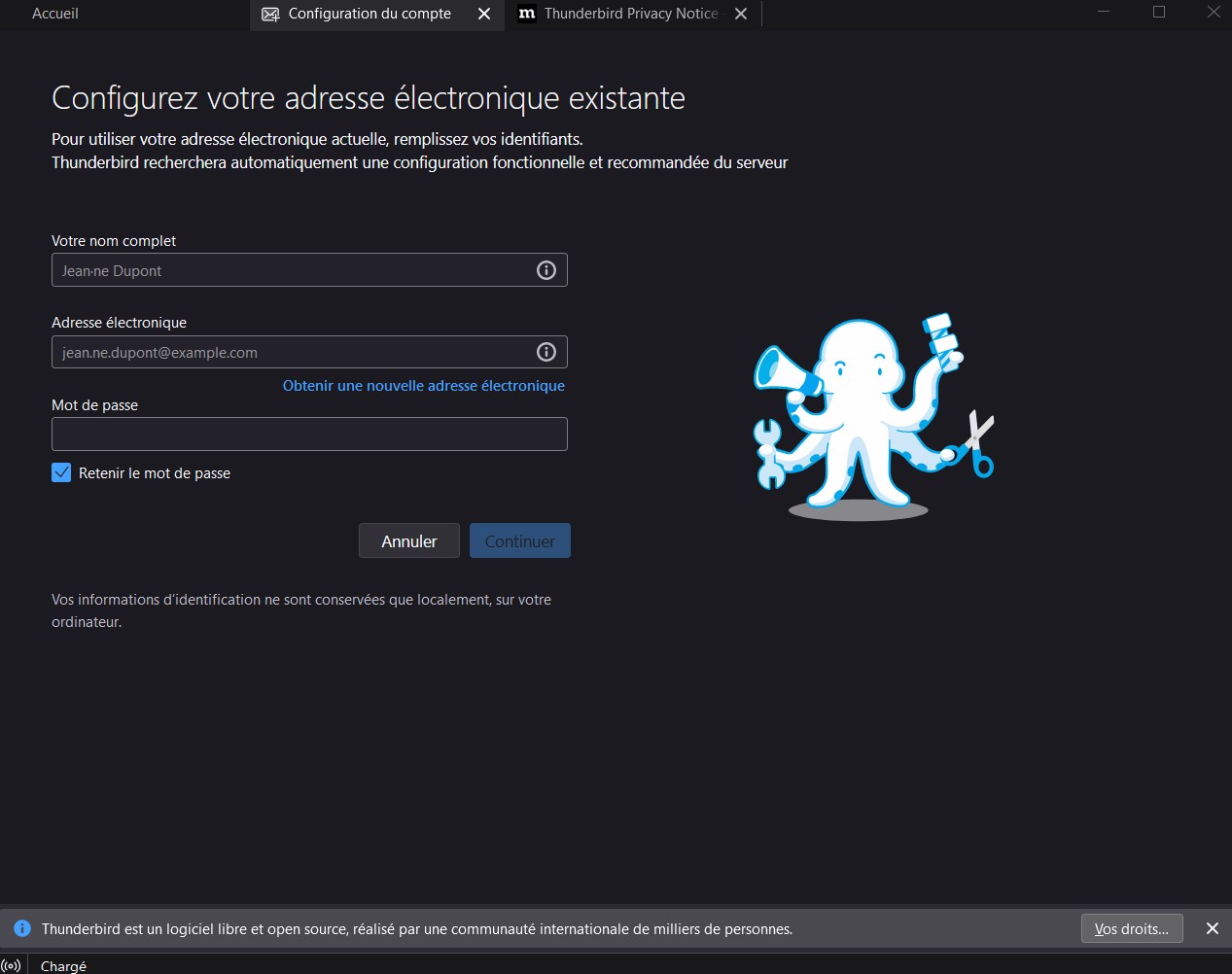Switch to the Accueil tab
This screenshot has width=1232, height=974.
tap(55, 14)
